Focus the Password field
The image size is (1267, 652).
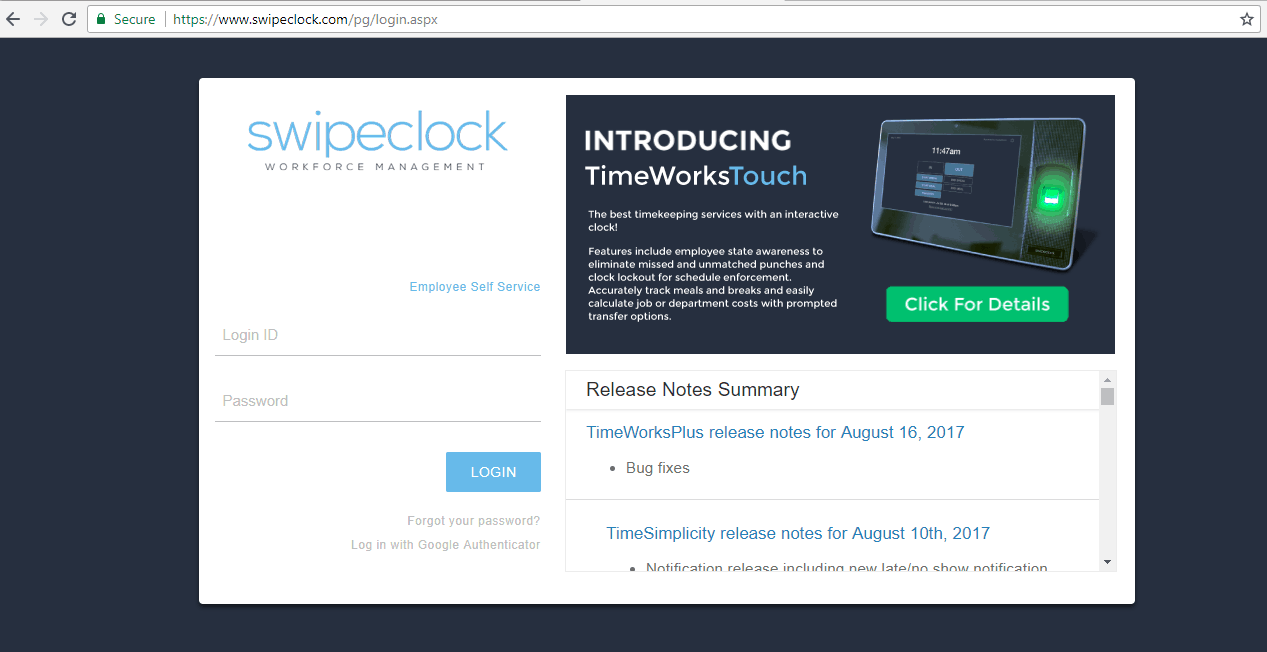(378, 402)
